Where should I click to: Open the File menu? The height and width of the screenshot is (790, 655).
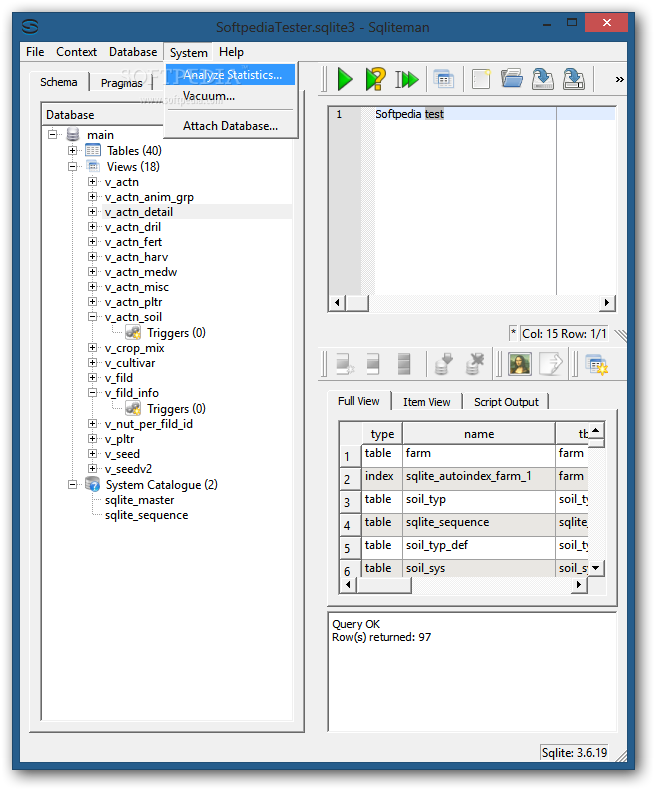click(x=35, y=52)
